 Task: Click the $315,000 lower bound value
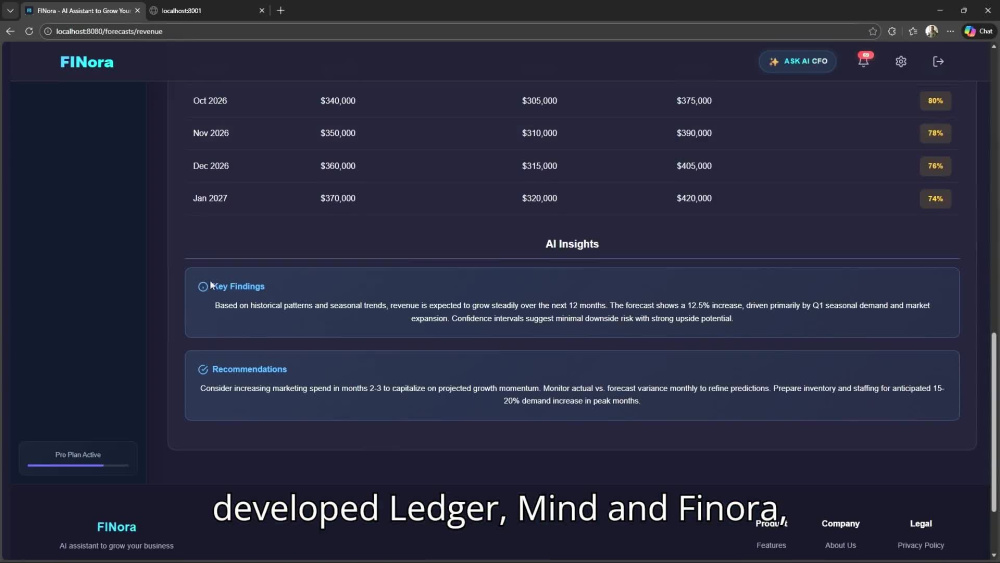click(540, 166)
